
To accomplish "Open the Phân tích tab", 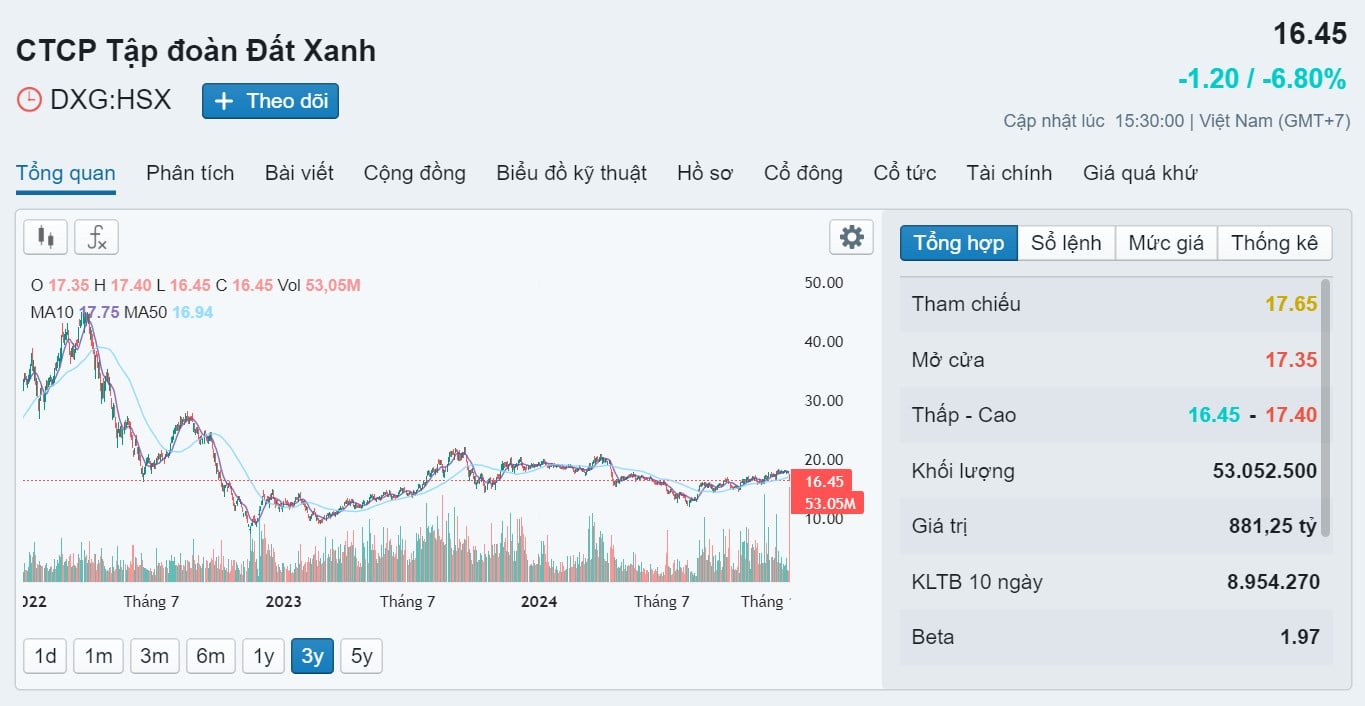I will coord(190,173).
